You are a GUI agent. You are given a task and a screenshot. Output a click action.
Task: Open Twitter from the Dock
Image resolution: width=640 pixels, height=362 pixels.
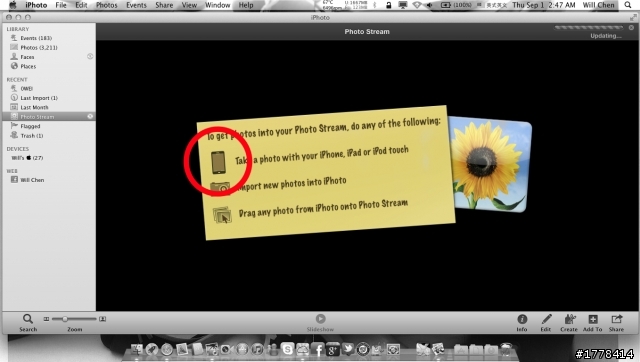[347, 349]
